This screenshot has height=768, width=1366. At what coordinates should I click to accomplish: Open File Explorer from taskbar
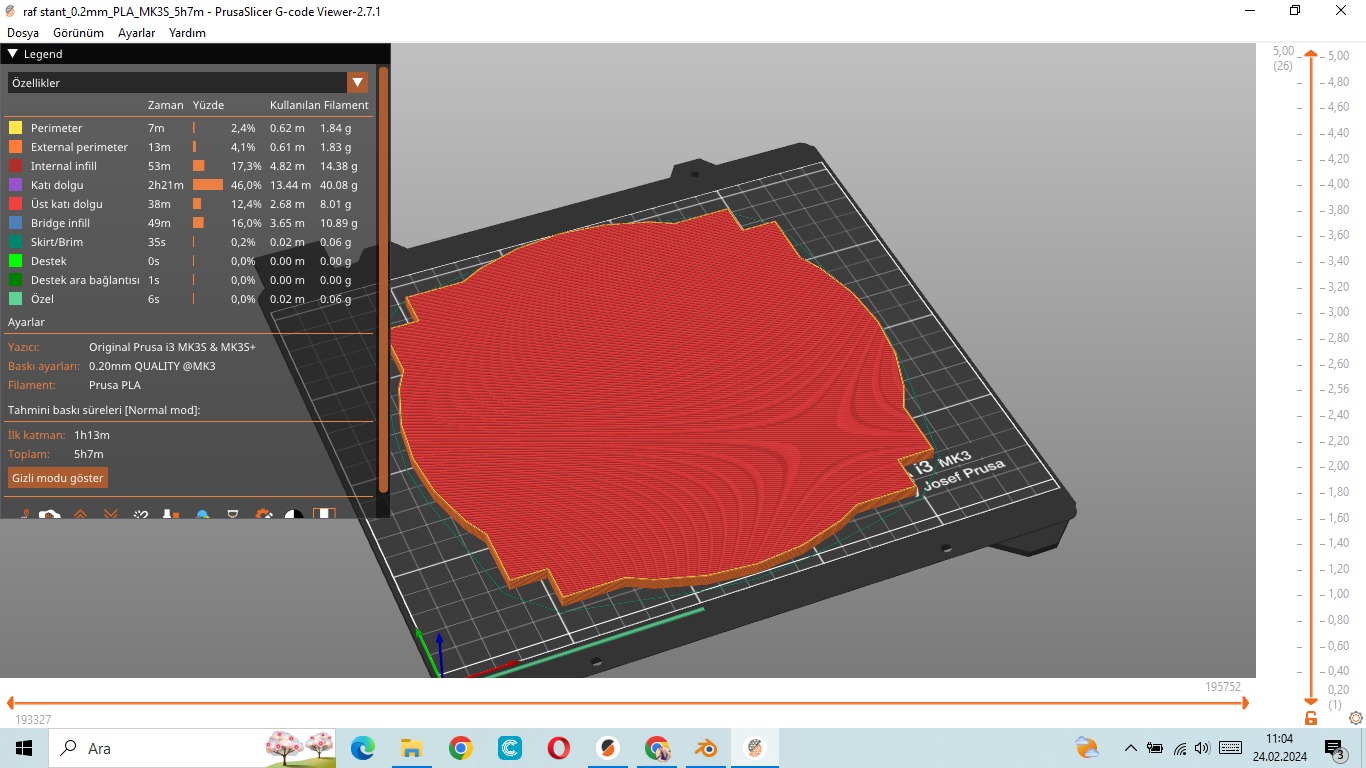[411, 748]
